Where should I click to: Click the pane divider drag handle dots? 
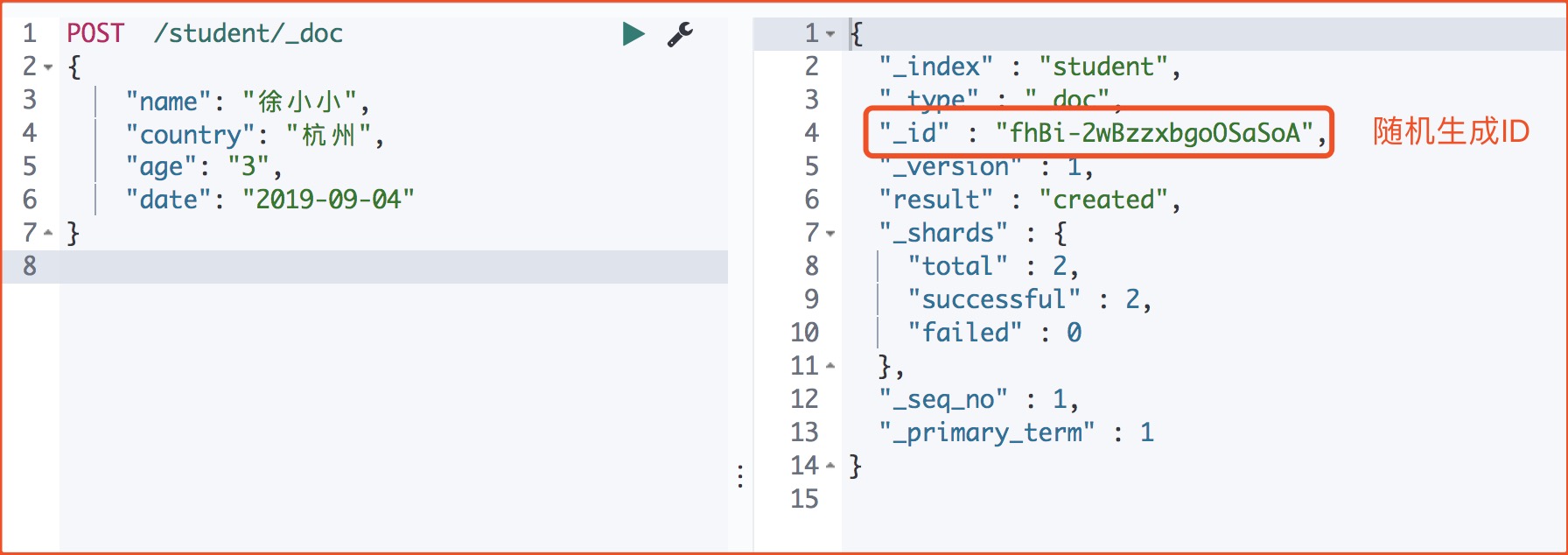point(740,476)
